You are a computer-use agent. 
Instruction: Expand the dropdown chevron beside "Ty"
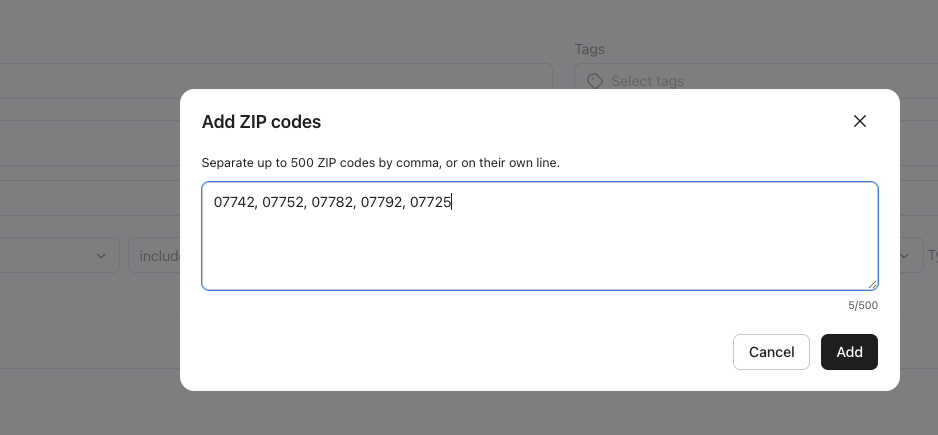(x=909, y=256)
